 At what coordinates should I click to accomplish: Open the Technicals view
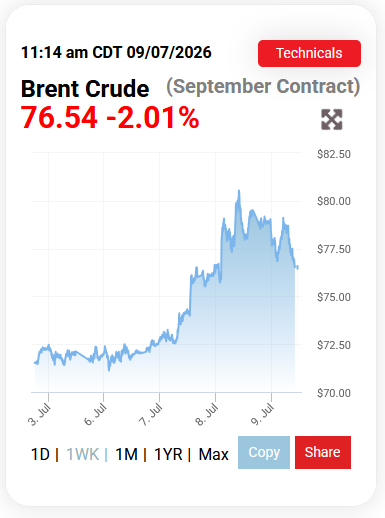tap(309, 53)
